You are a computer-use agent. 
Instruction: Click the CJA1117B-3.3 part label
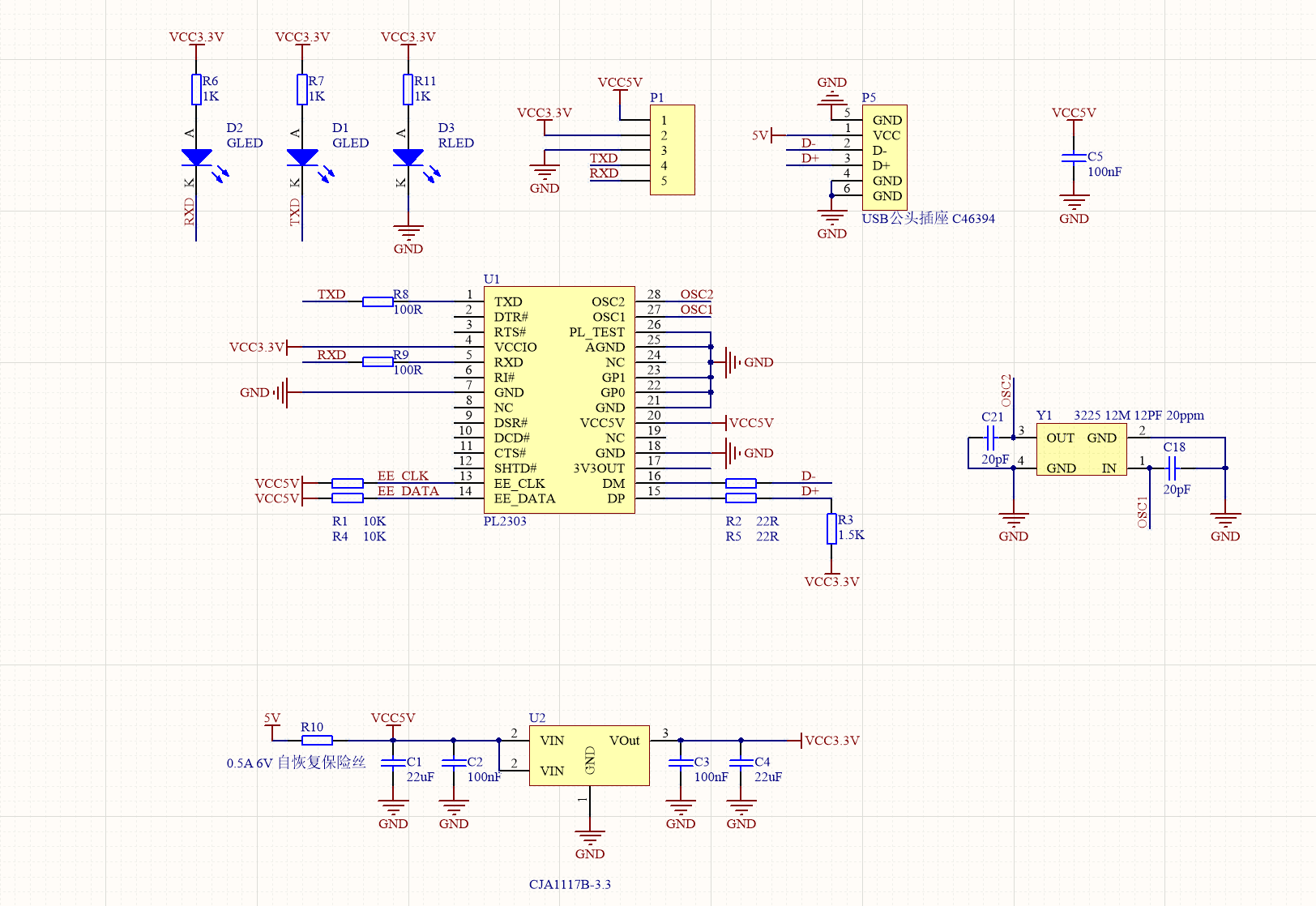tap(570, 884)
